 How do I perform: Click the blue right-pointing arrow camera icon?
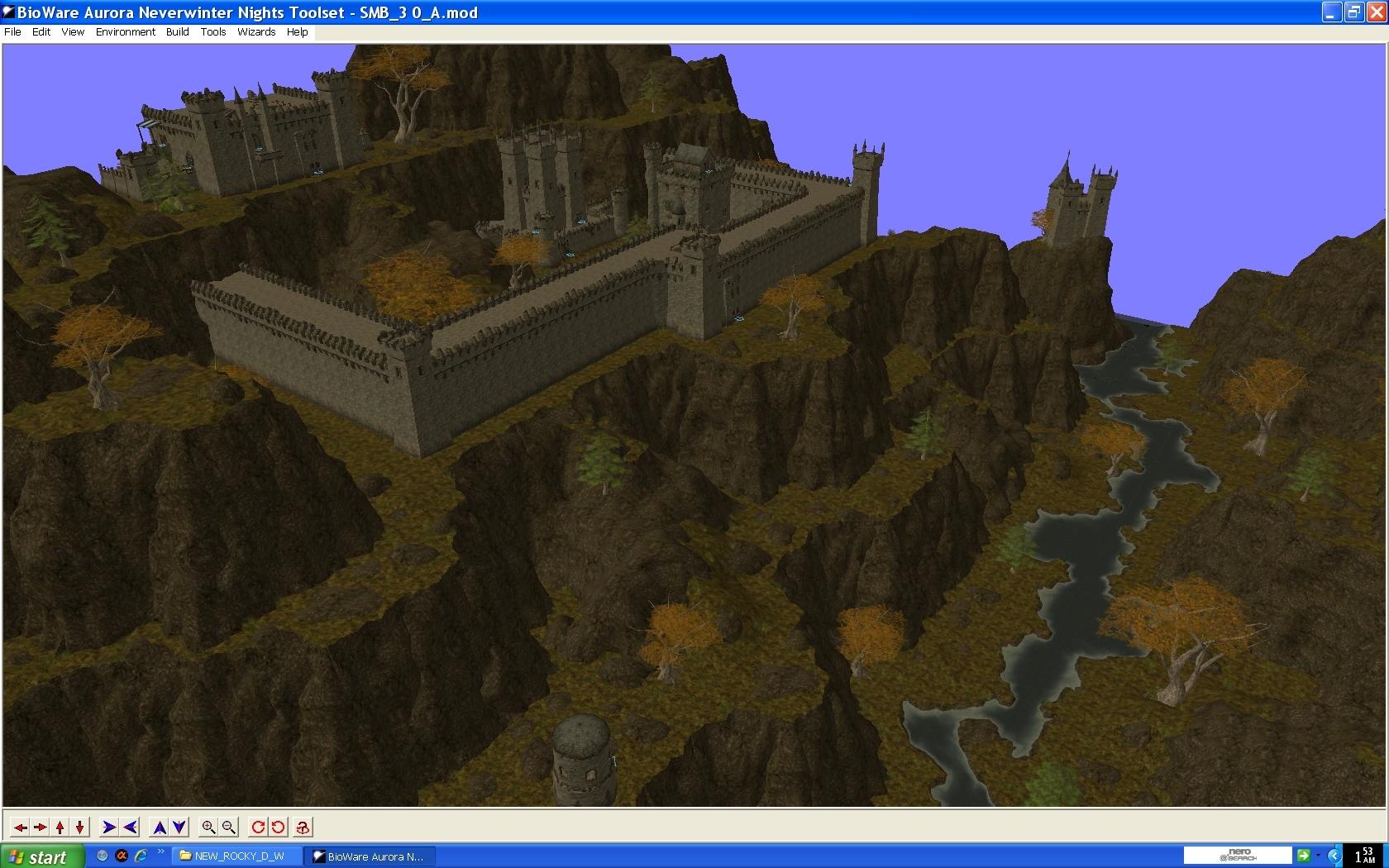(108, 827)
